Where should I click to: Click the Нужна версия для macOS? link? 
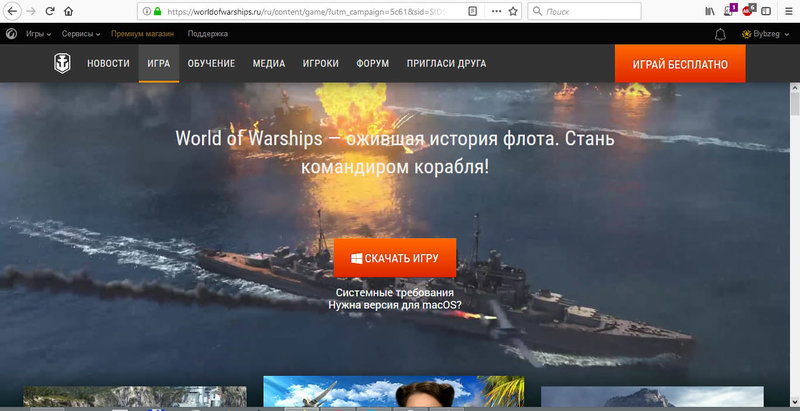click(395, 305)
